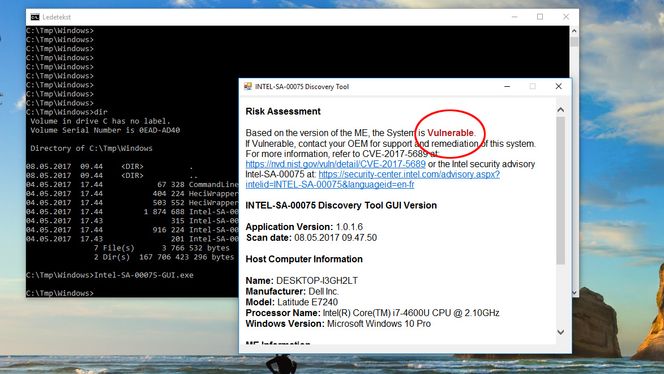Click the Discovery Tool GUI Version heading
The height and width of the screenshot is (374, 664).
[x=341, y=205]
